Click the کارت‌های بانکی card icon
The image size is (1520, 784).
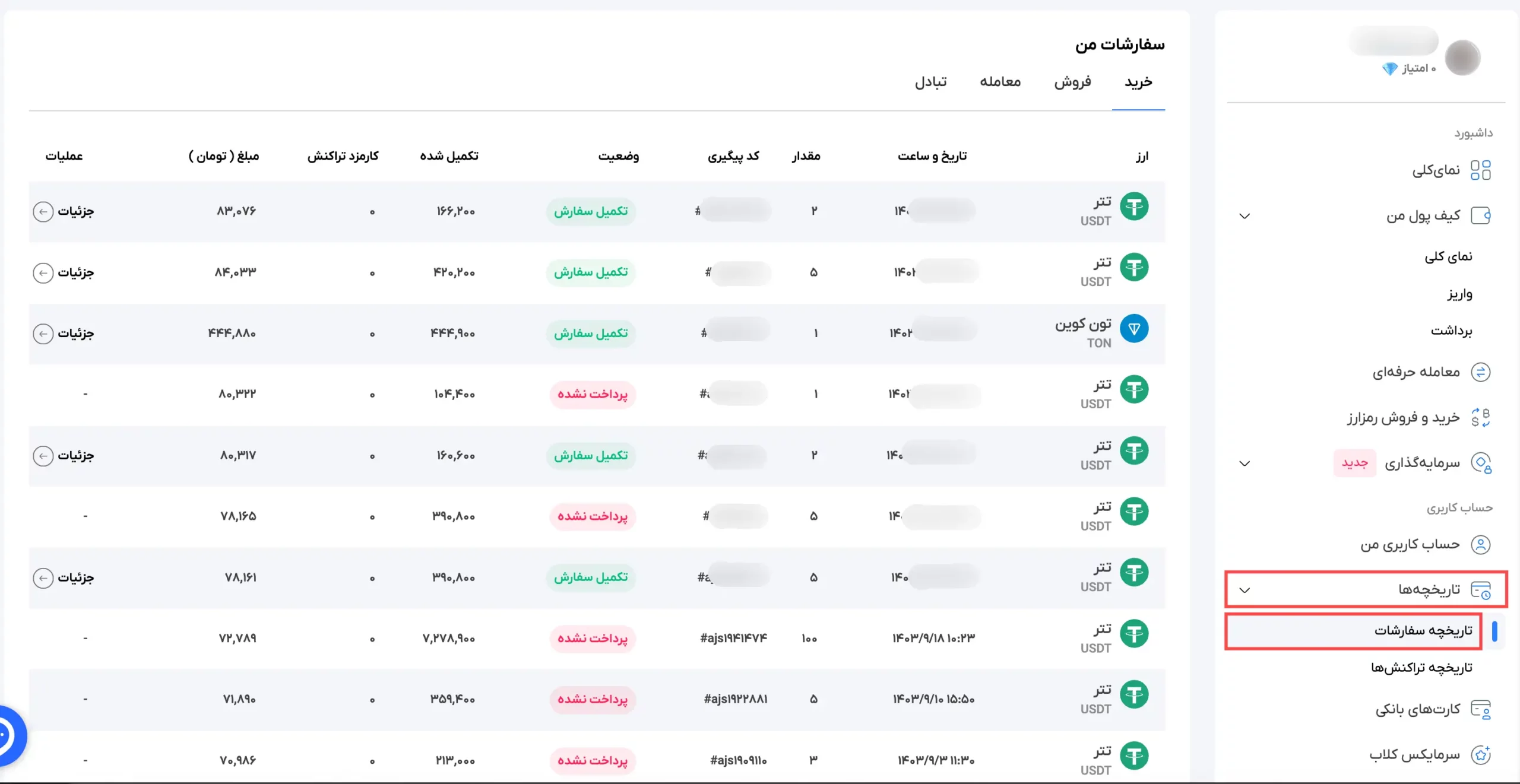[x=1480, y=709]
